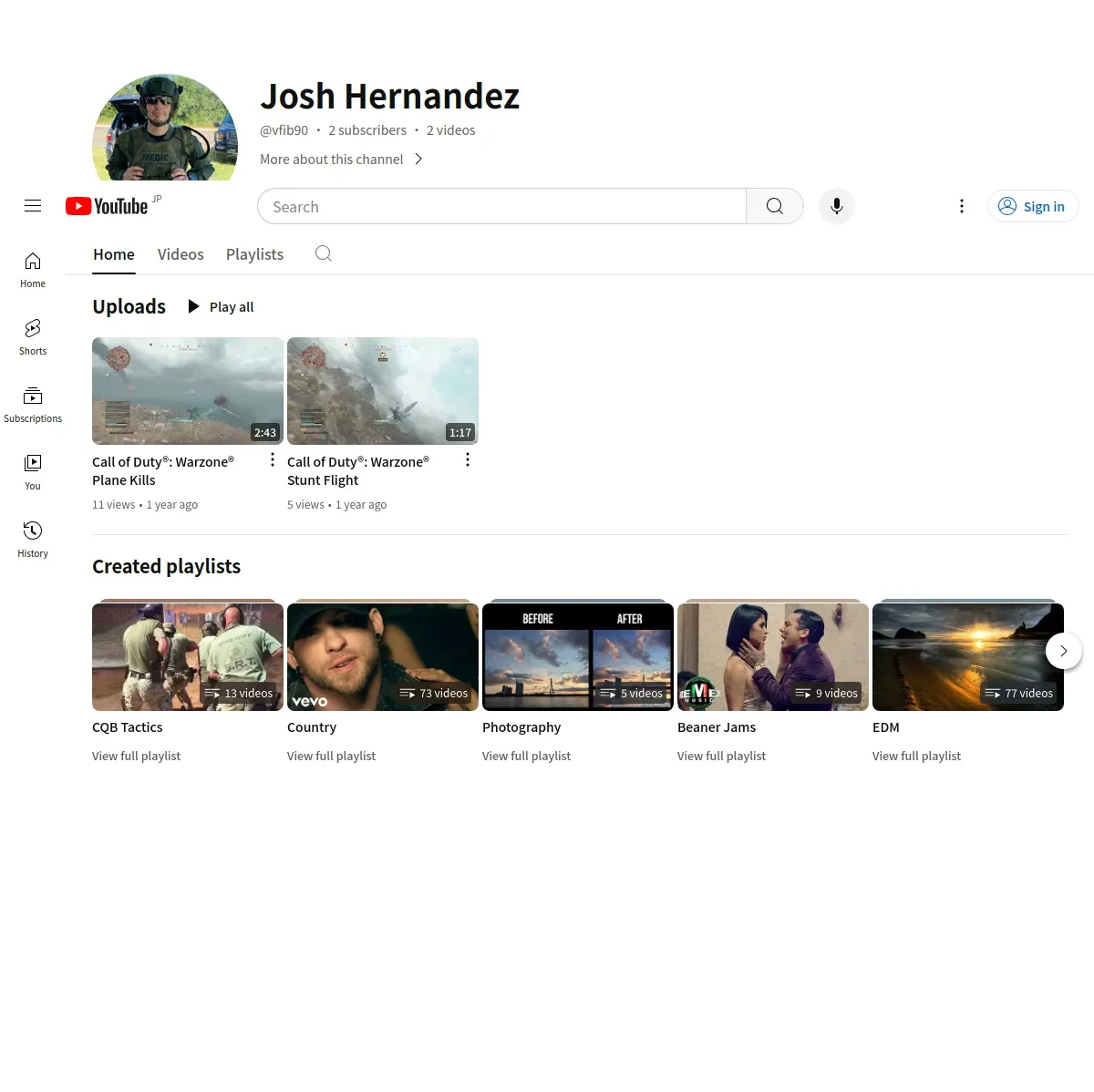Open Photography playlist thumbnail
This screenshot has height=1092, width=1094.
(578, 656)
